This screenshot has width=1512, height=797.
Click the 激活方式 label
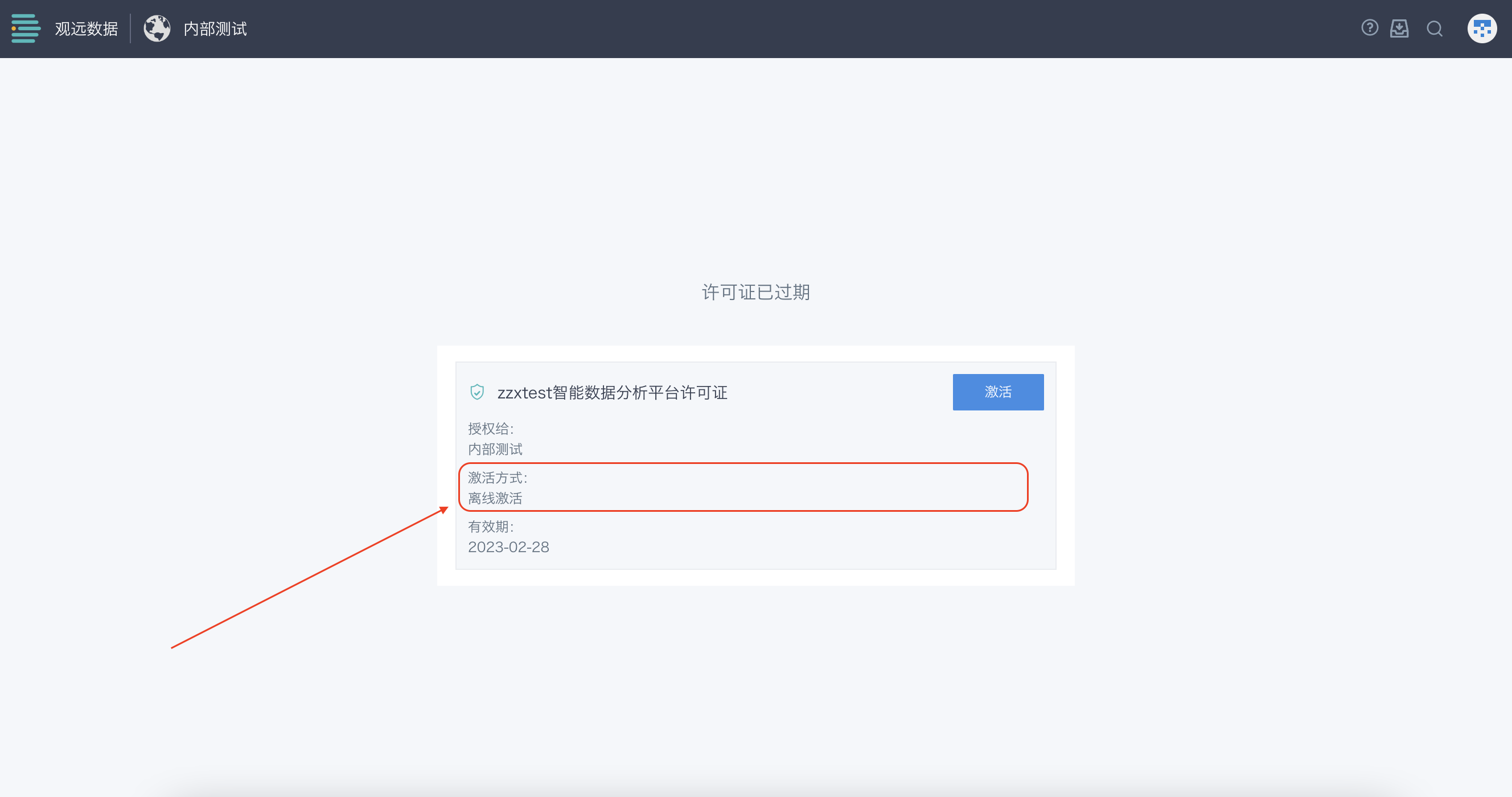coord(498,478)
